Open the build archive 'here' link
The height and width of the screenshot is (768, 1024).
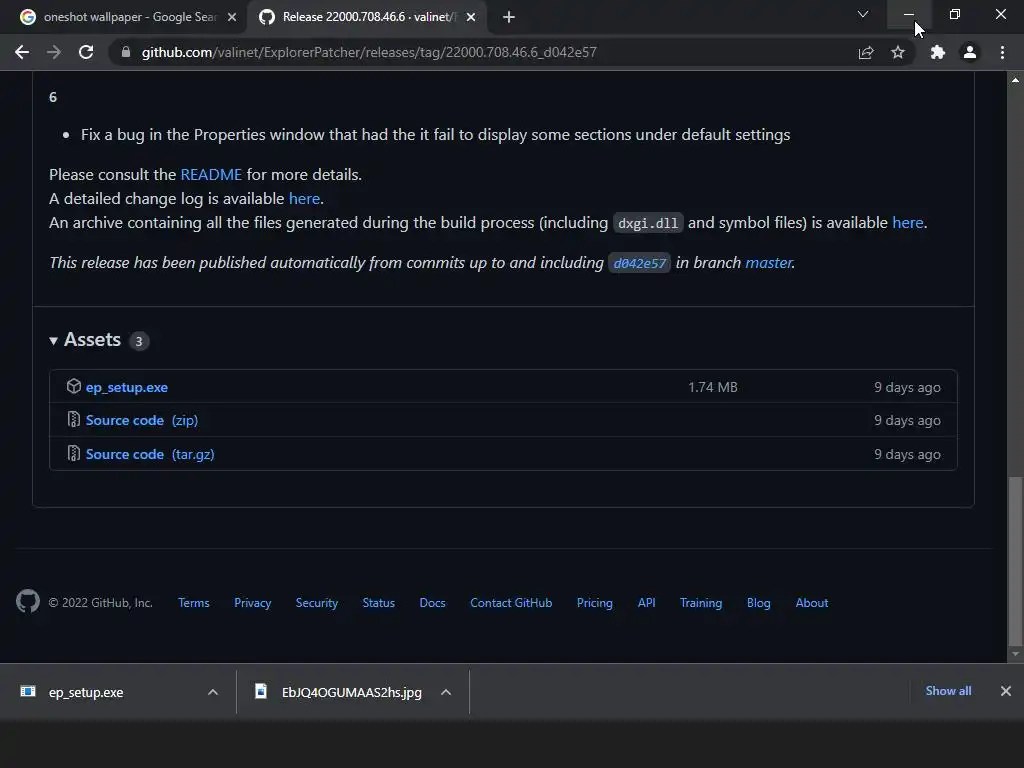pyautogui.click(x=908, y=223)
